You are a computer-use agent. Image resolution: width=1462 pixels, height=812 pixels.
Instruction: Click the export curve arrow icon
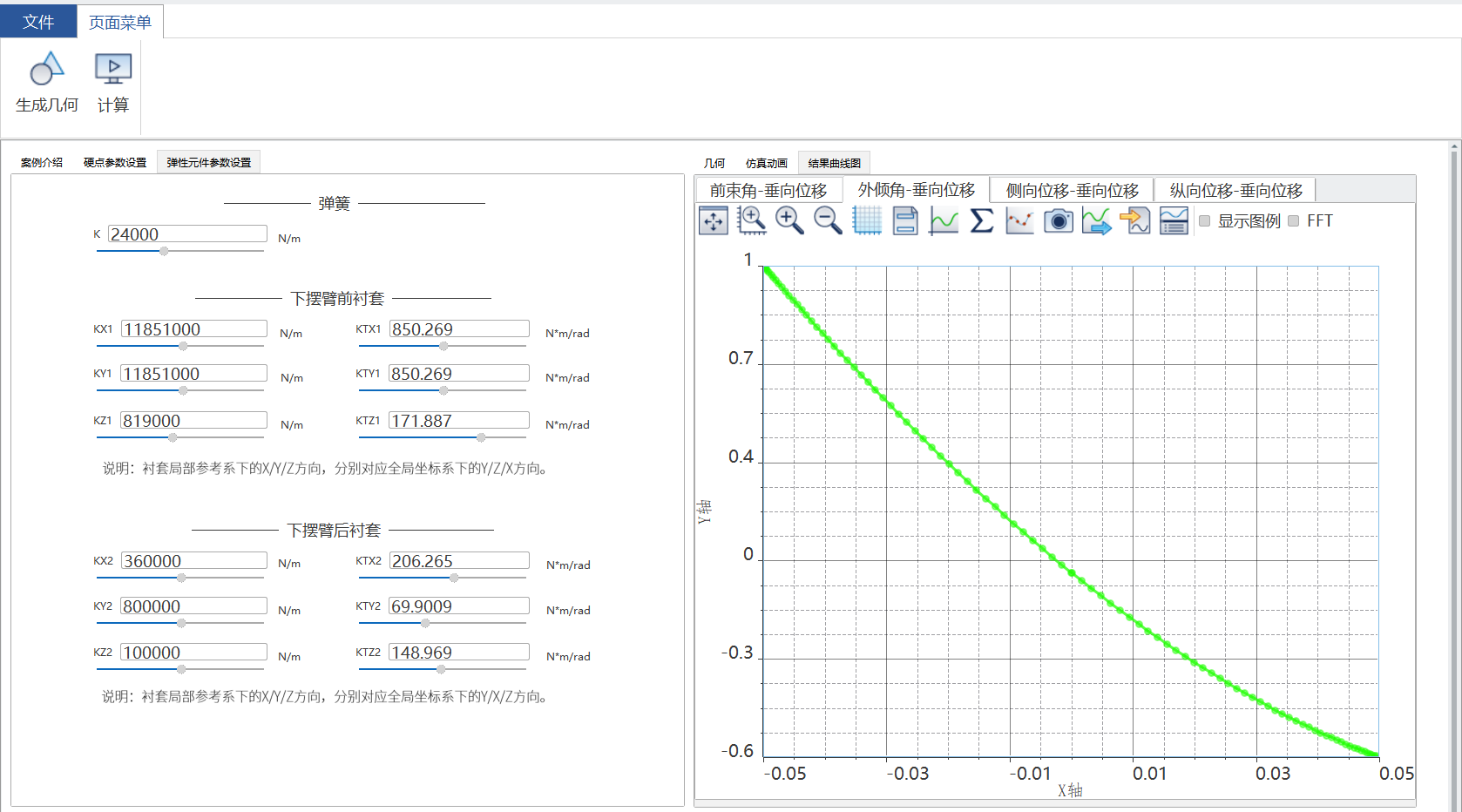click(1097, 221)
